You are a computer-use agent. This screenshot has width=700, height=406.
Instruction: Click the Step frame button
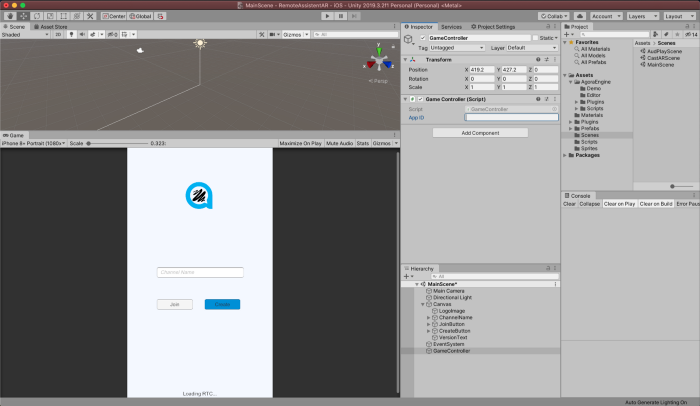point(354,16)
